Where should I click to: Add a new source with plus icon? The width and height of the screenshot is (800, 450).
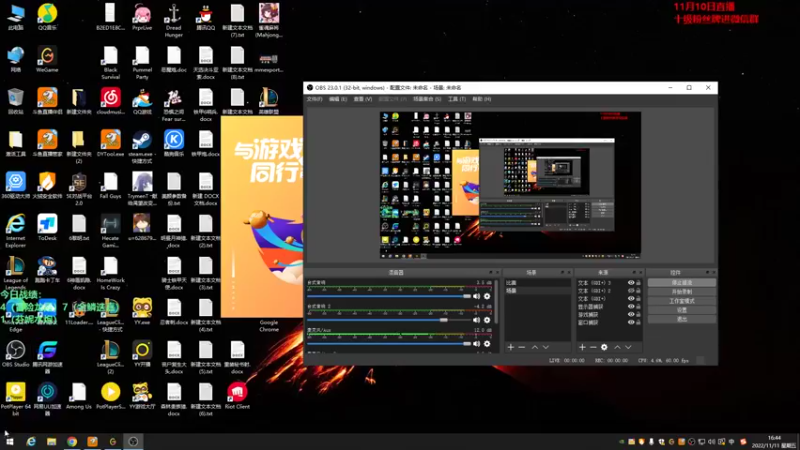click(x=582, y=347)
